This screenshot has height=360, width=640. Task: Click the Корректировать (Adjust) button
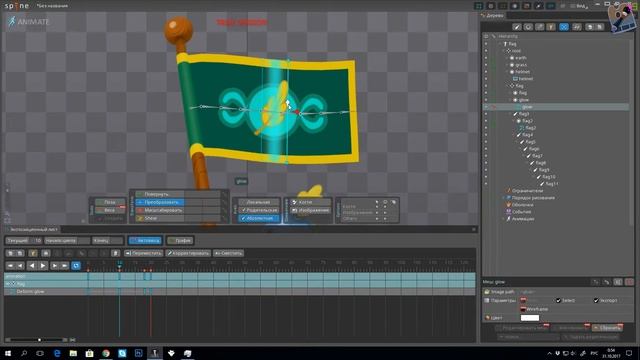(x=188, y=253)
